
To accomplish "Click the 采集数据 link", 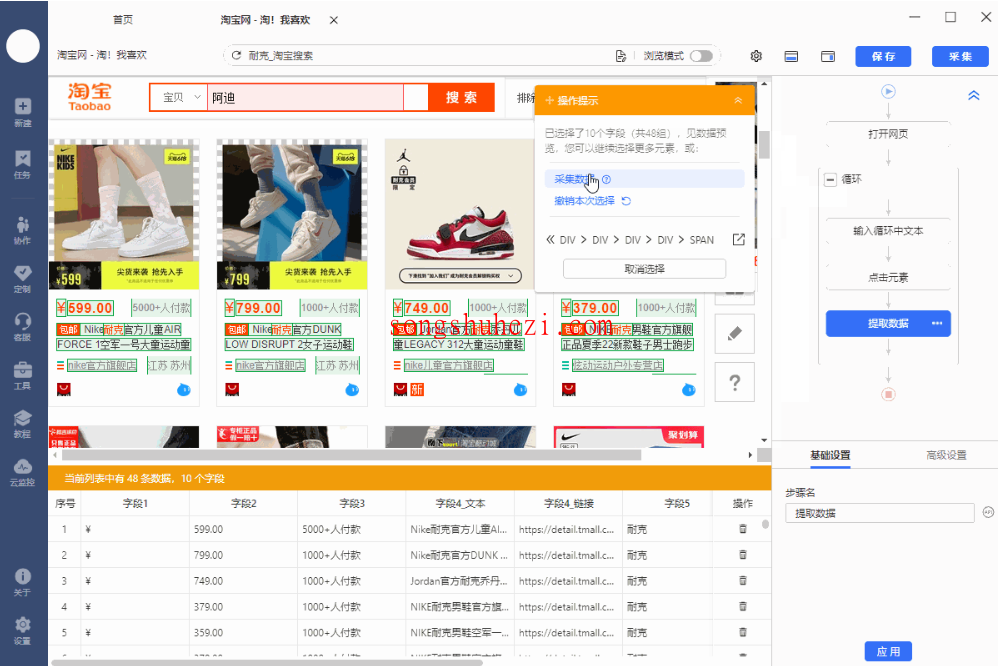I will click(575, 179).
